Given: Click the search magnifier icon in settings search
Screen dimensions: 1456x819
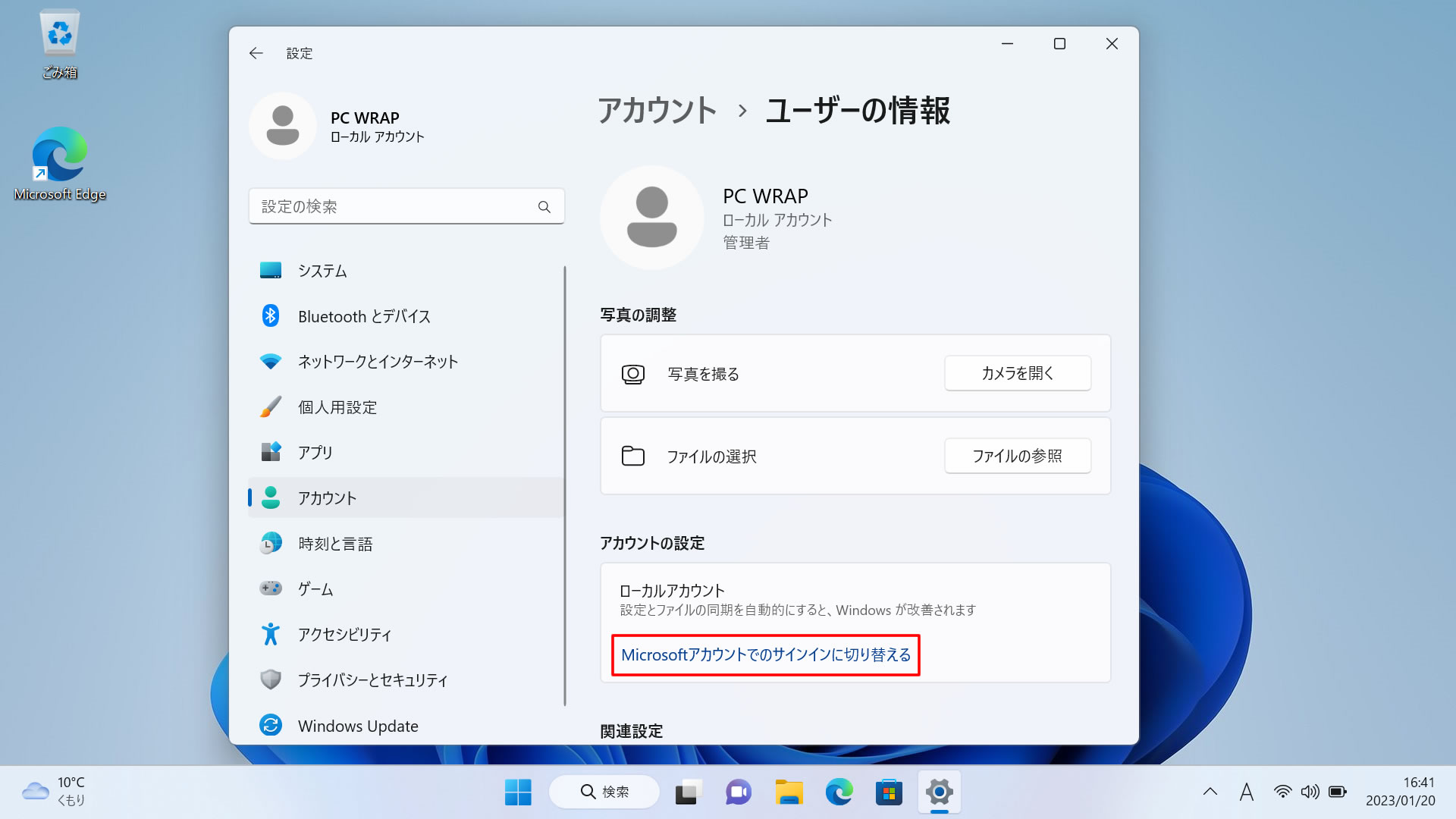Looking at the screenshot, I should pos(544,207).
